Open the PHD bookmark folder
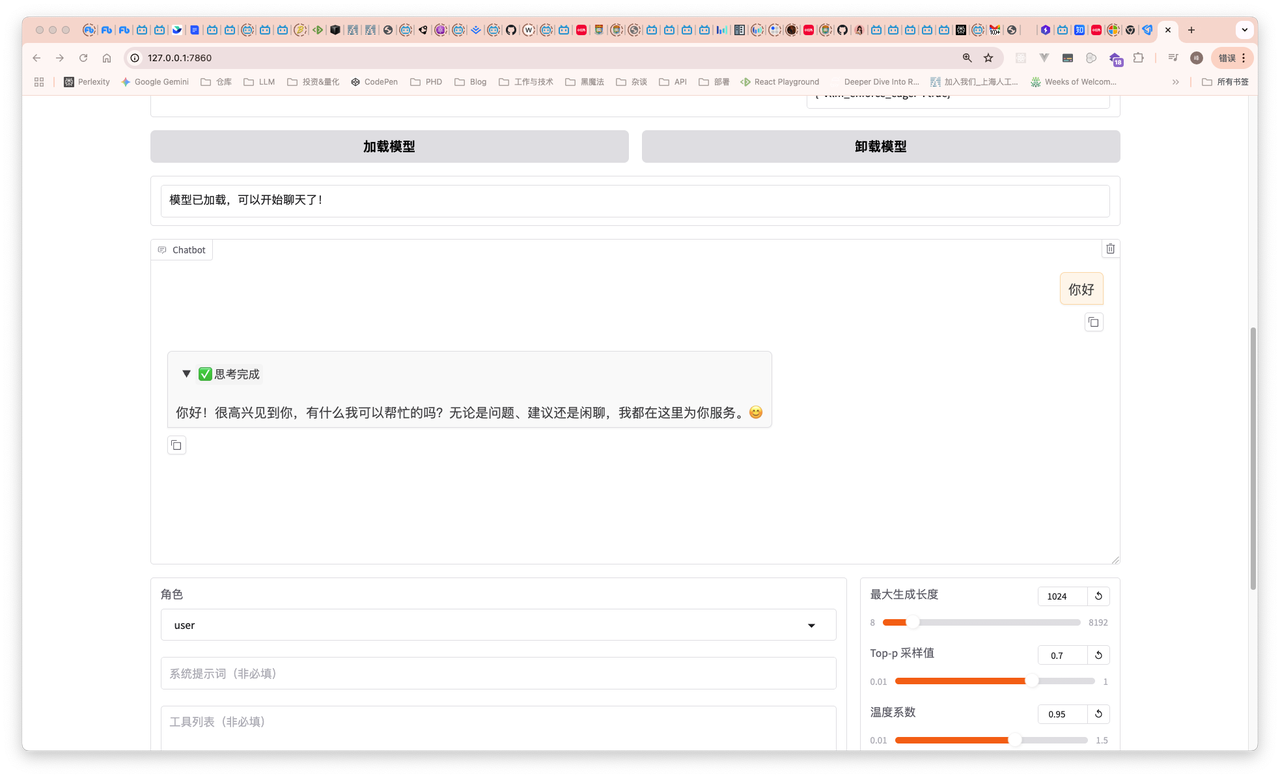This screenshot has width=1280, height=778. [x=426, y=82]
